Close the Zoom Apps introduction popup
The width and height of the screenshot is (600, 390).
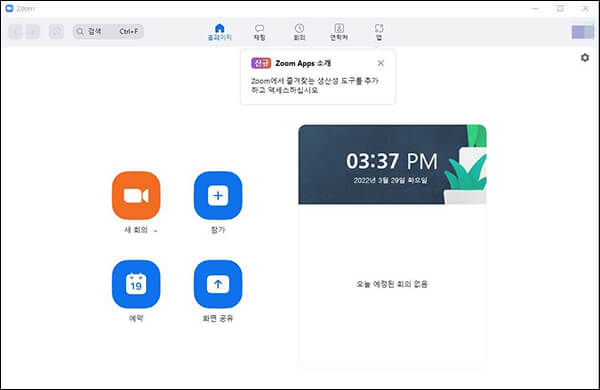[381, 63]
